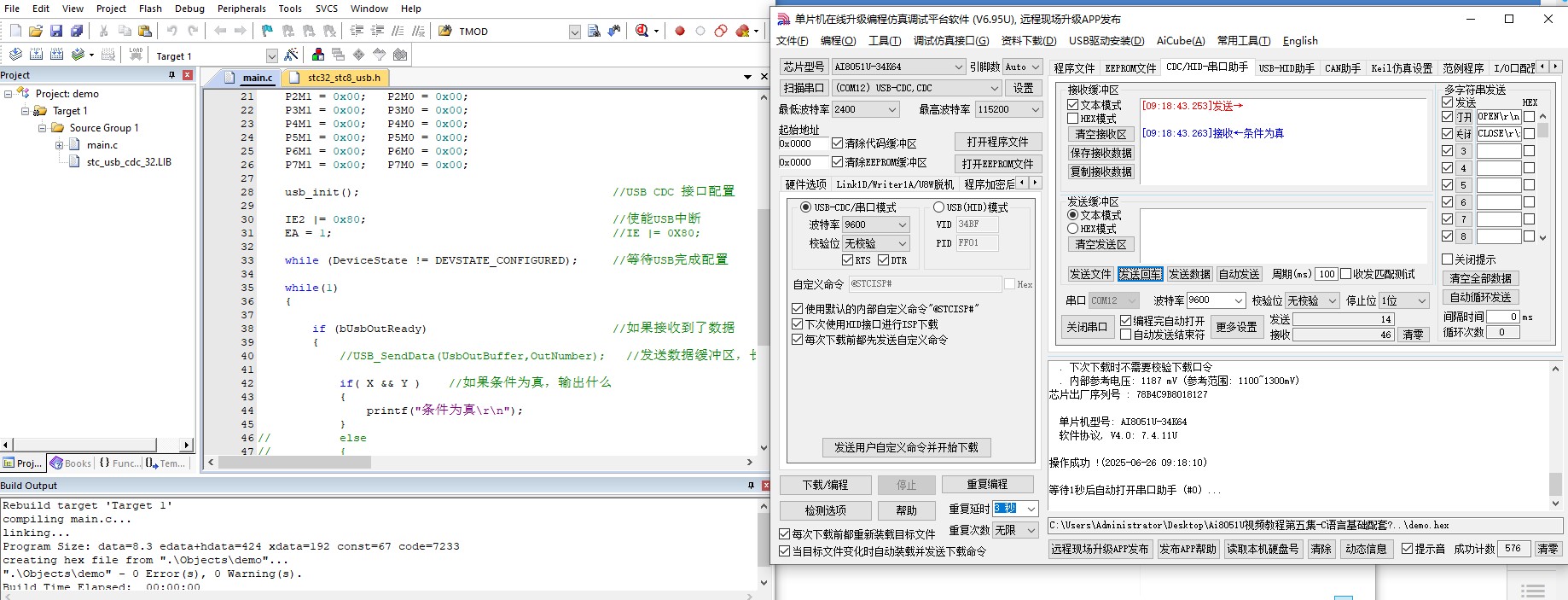Click 下载/编程 button
This screenshot has width=1568, height=600.
point(825,485)
